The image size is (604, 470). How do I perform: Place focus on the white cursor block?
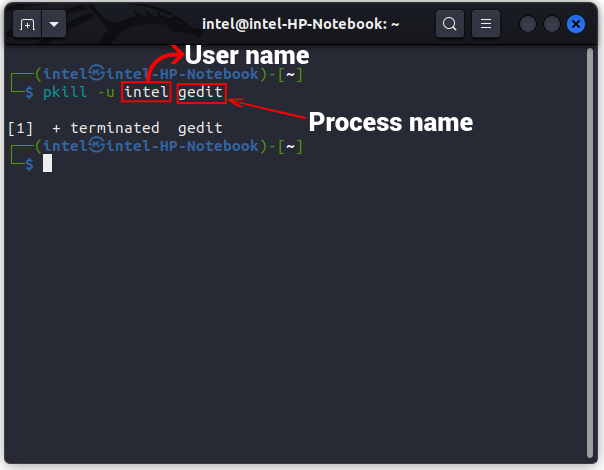pos(47,163)
